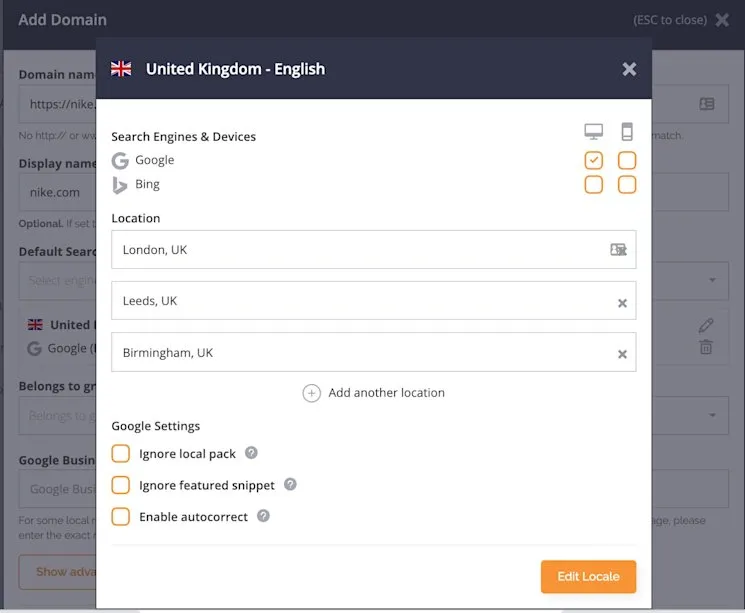Close the United Kingdom - English dialog
Screen dimensions: 745x613
(629, 69)
